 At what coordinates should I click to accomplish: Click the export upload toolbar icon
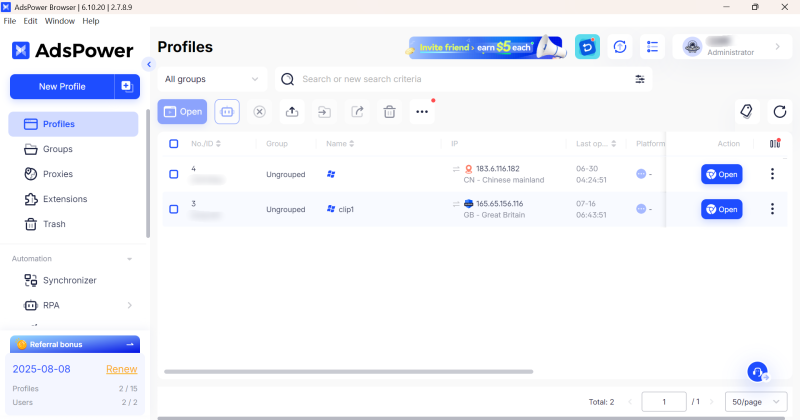(292, 112)
